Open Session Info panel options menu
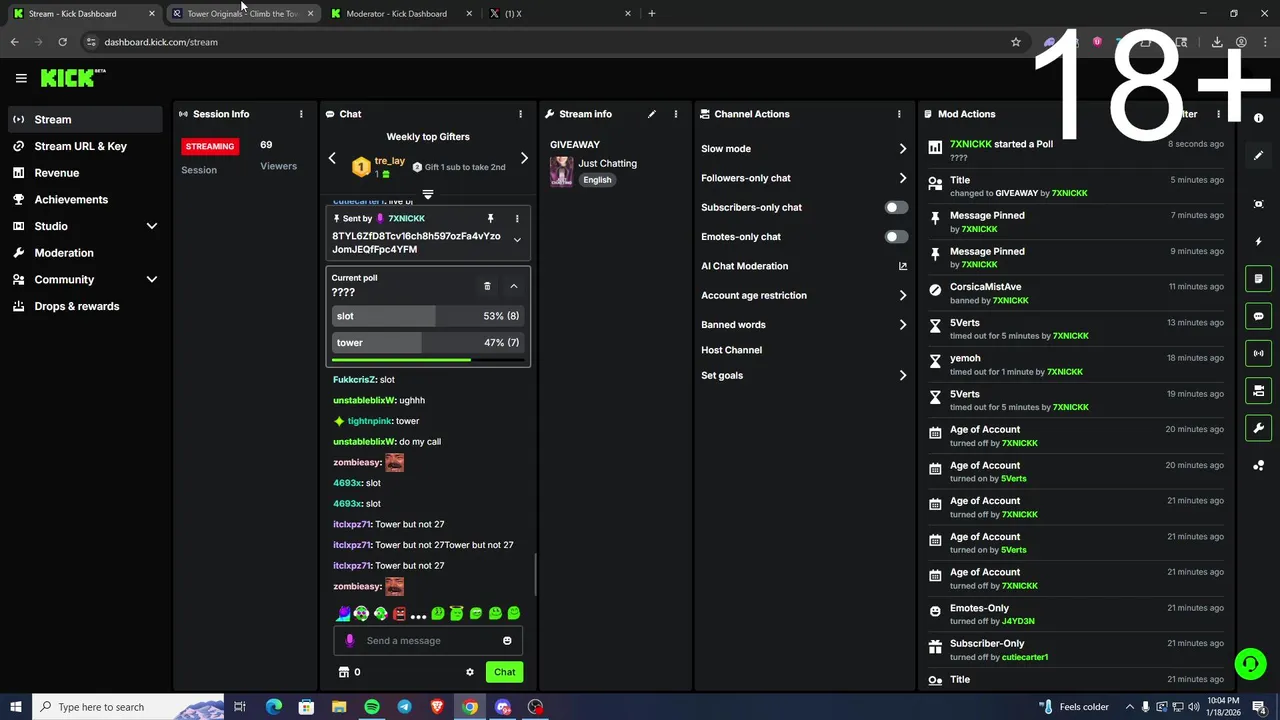1280x720 pixels. (301, 114)
